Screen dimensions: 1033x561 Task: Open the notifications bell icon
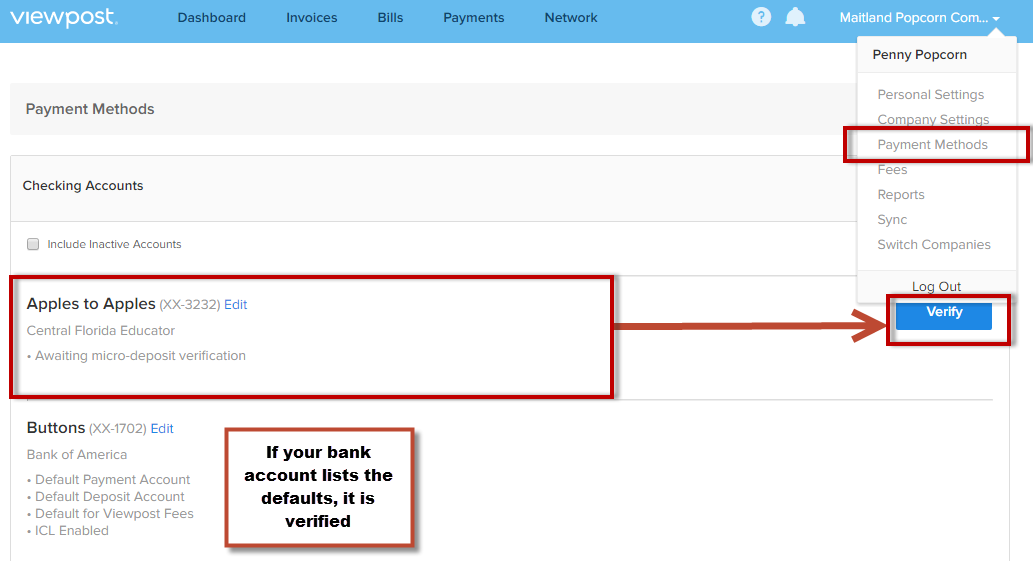pyautogui.click(x=795, y=17)
